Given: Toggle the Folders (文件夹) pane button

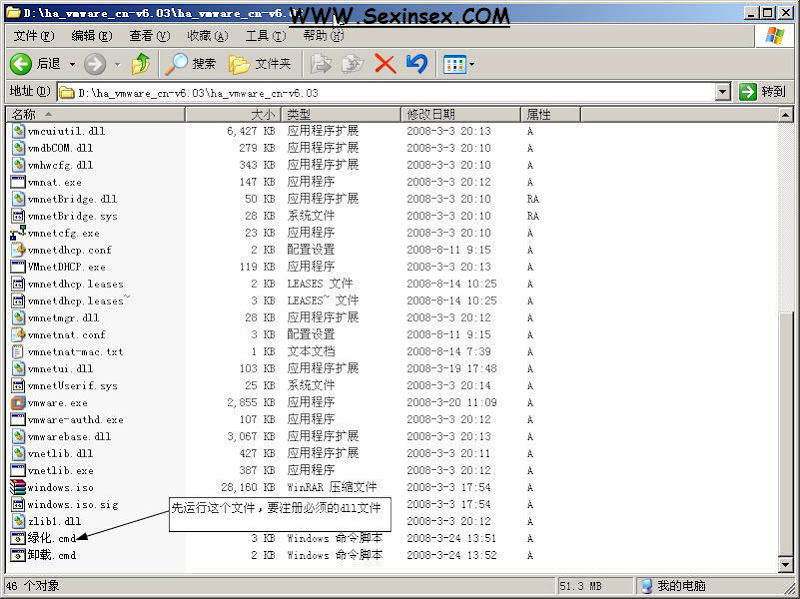Looking at the screenshot, I should 260,64.
